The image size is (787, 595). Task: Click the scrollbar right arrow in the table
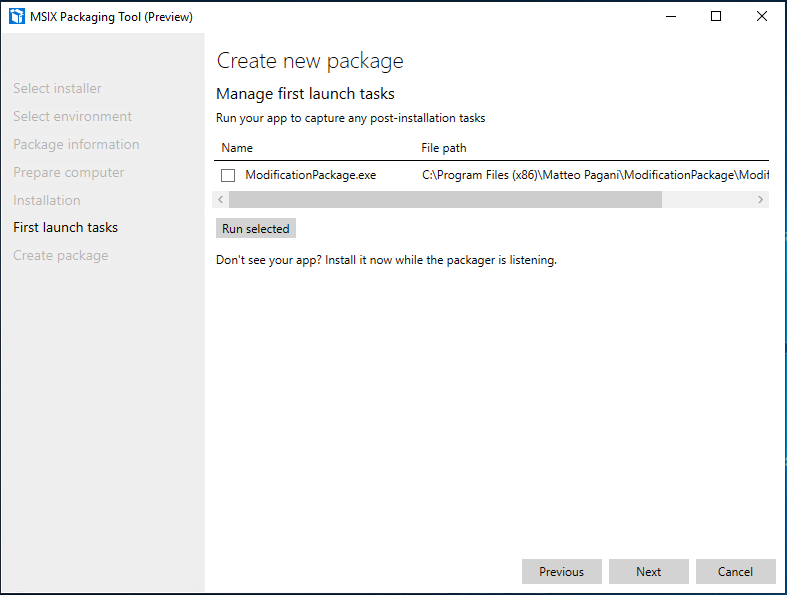point(760,199)
